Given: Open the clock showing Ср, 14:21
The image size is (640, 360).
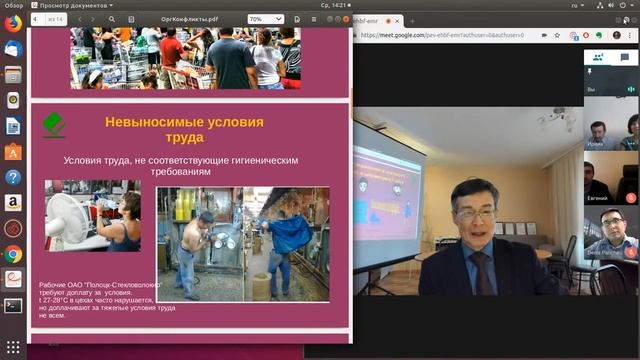Looking at the screenshot, I should (x=335, y=5).
